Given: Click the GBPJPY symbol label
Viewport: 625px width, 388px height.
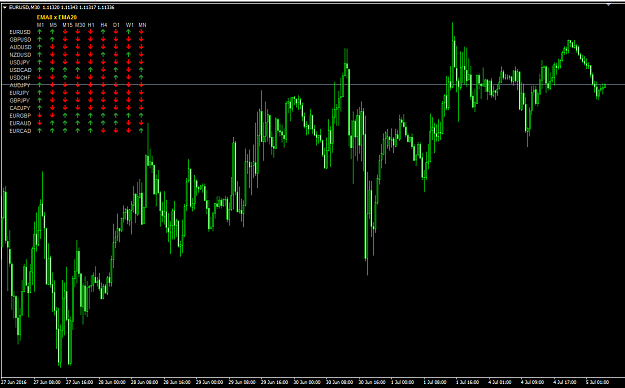Looking at the screenshot, I should 20,100.
